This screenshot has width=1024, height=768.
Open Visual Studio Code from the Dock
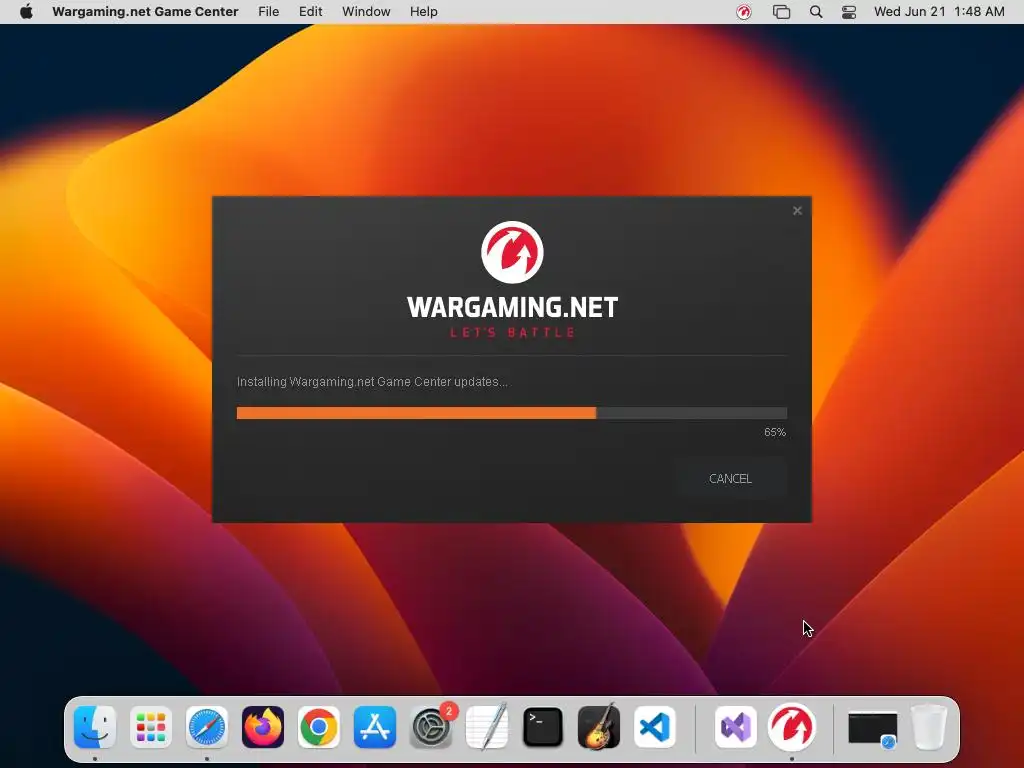pos(654,727)
